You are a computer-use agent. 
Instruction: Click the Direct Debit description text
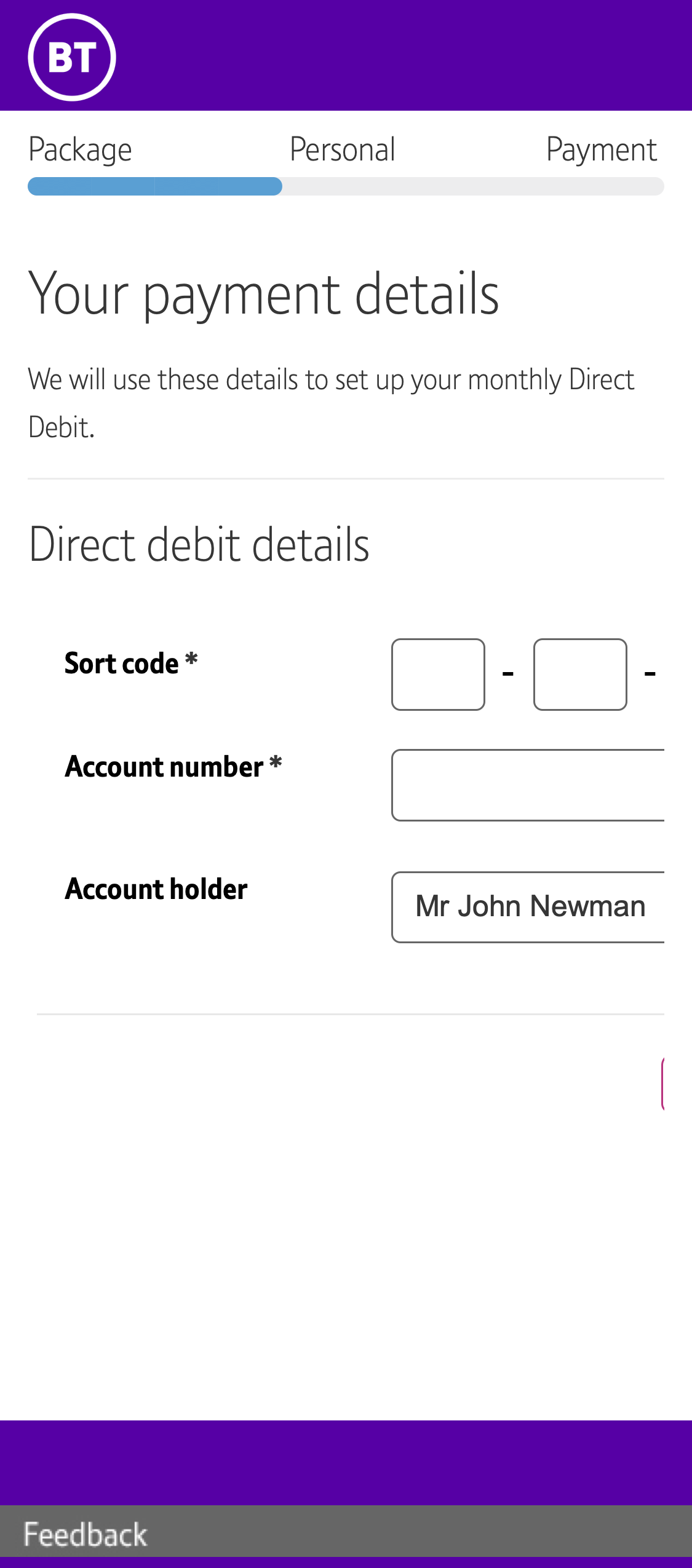point(332,400)
